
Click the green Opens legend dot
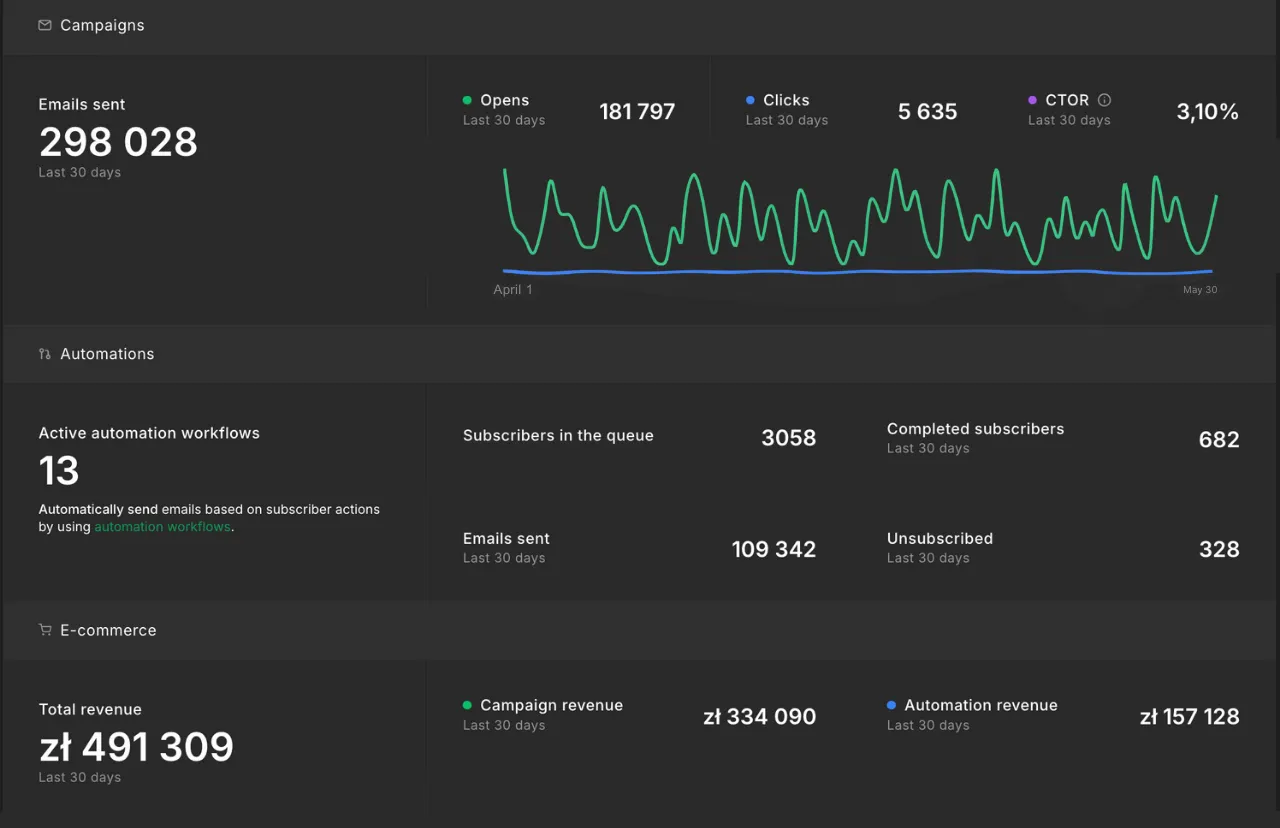(x=467, y=100)
